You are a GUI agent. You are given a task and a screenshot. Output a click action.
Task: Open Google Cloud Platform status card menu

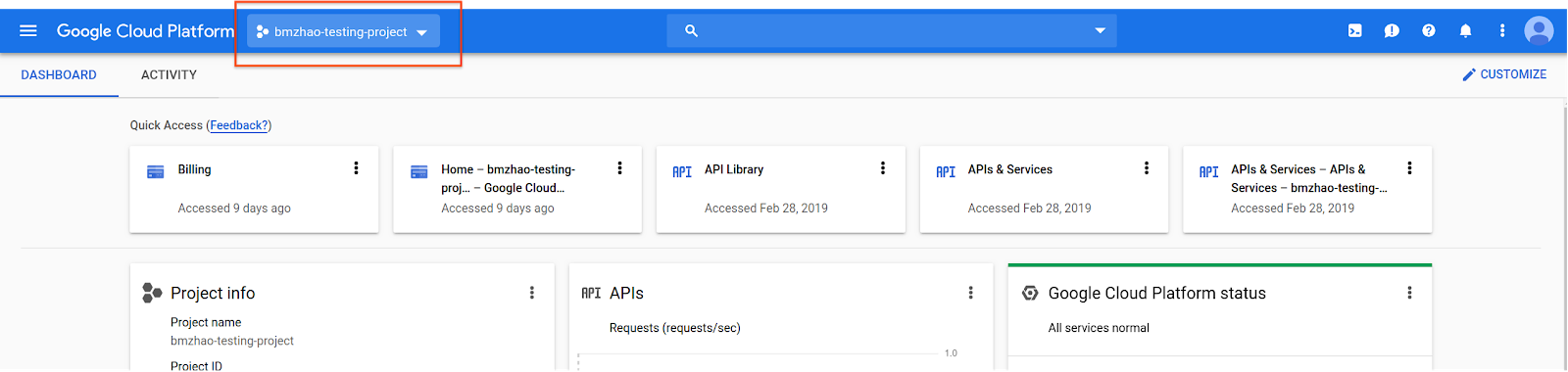[1409, 293]
